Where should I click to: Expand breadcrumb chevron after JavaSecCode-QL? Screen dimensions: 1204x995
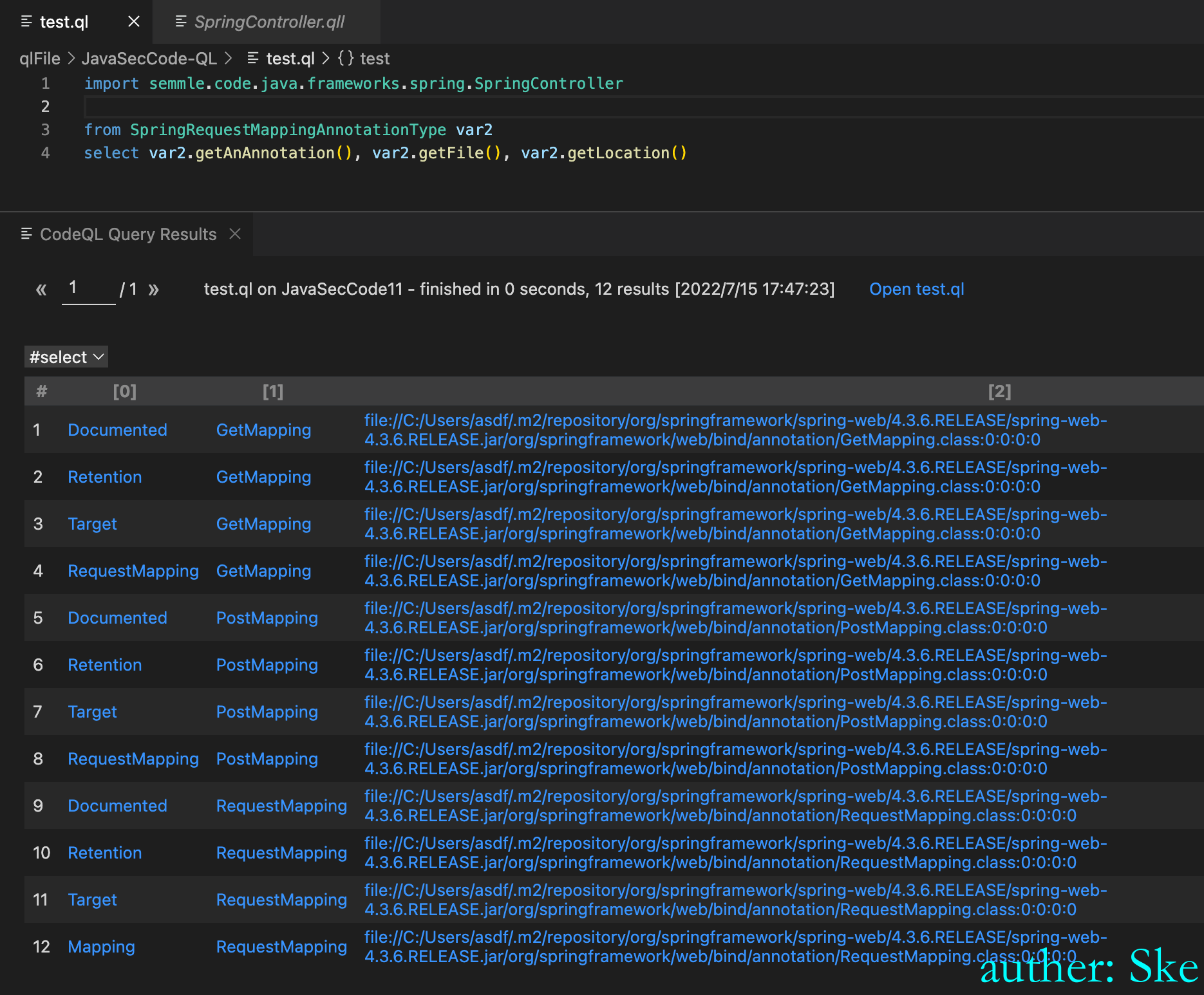[228, 59]
